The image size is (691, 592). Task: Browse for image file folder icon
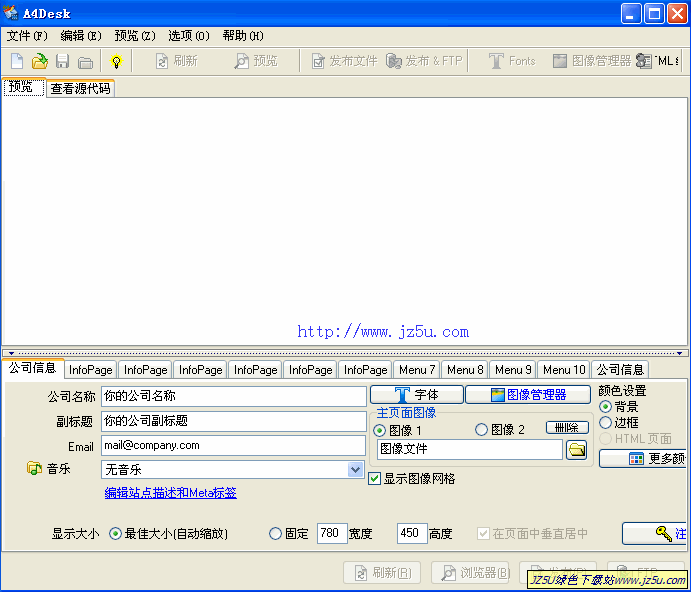(577, 450)
